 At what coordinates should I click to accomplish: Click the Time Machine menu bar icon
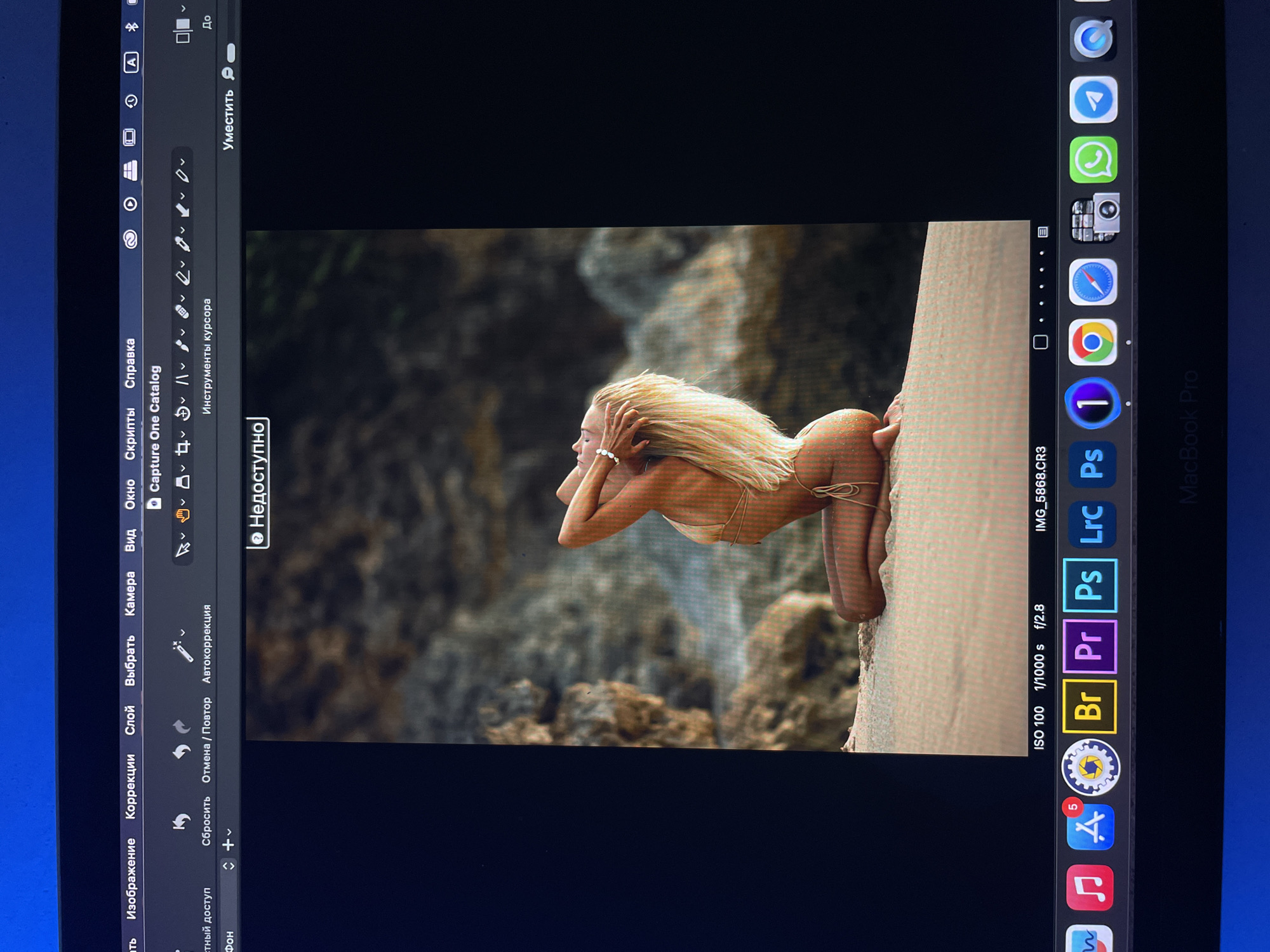tap(131, 101)
